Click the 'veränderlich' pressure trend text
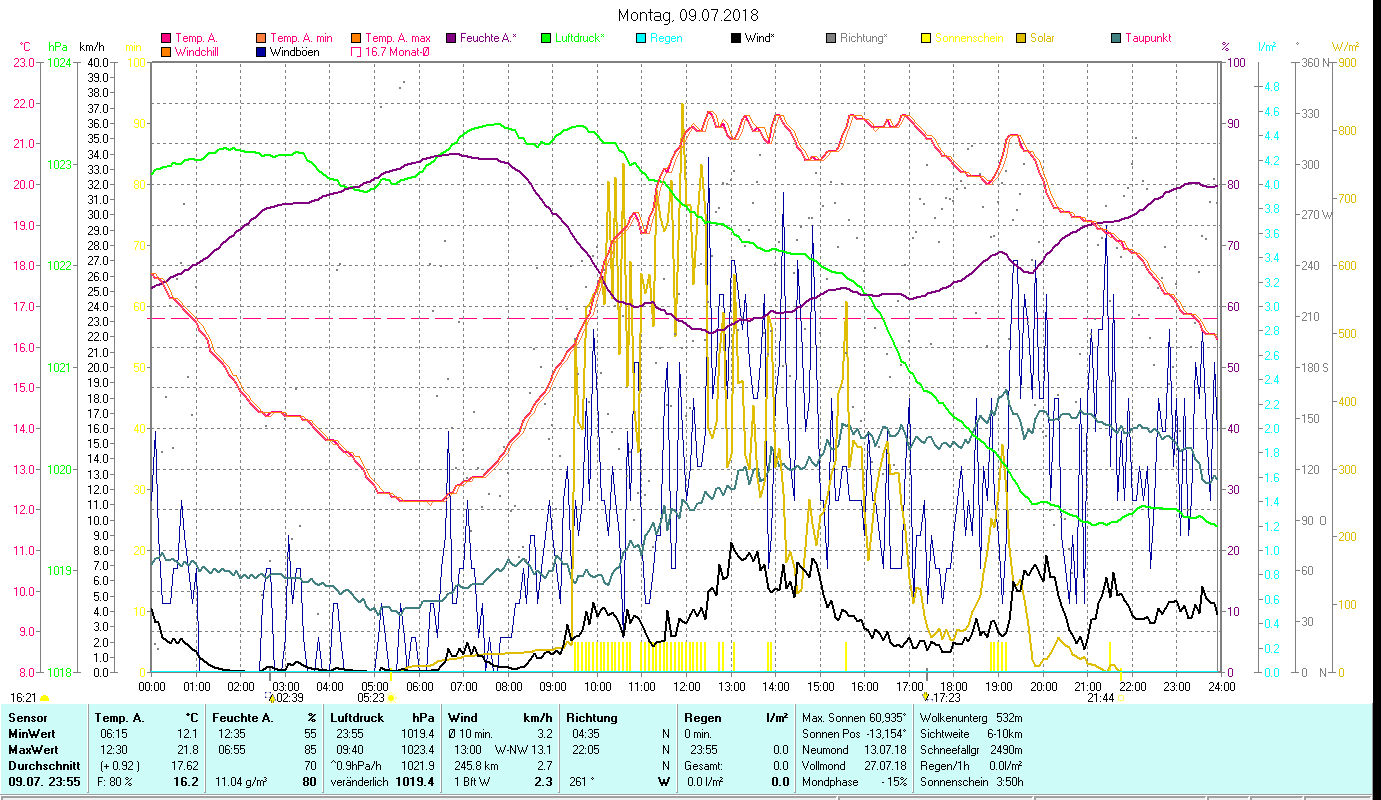 pos(359,782)
